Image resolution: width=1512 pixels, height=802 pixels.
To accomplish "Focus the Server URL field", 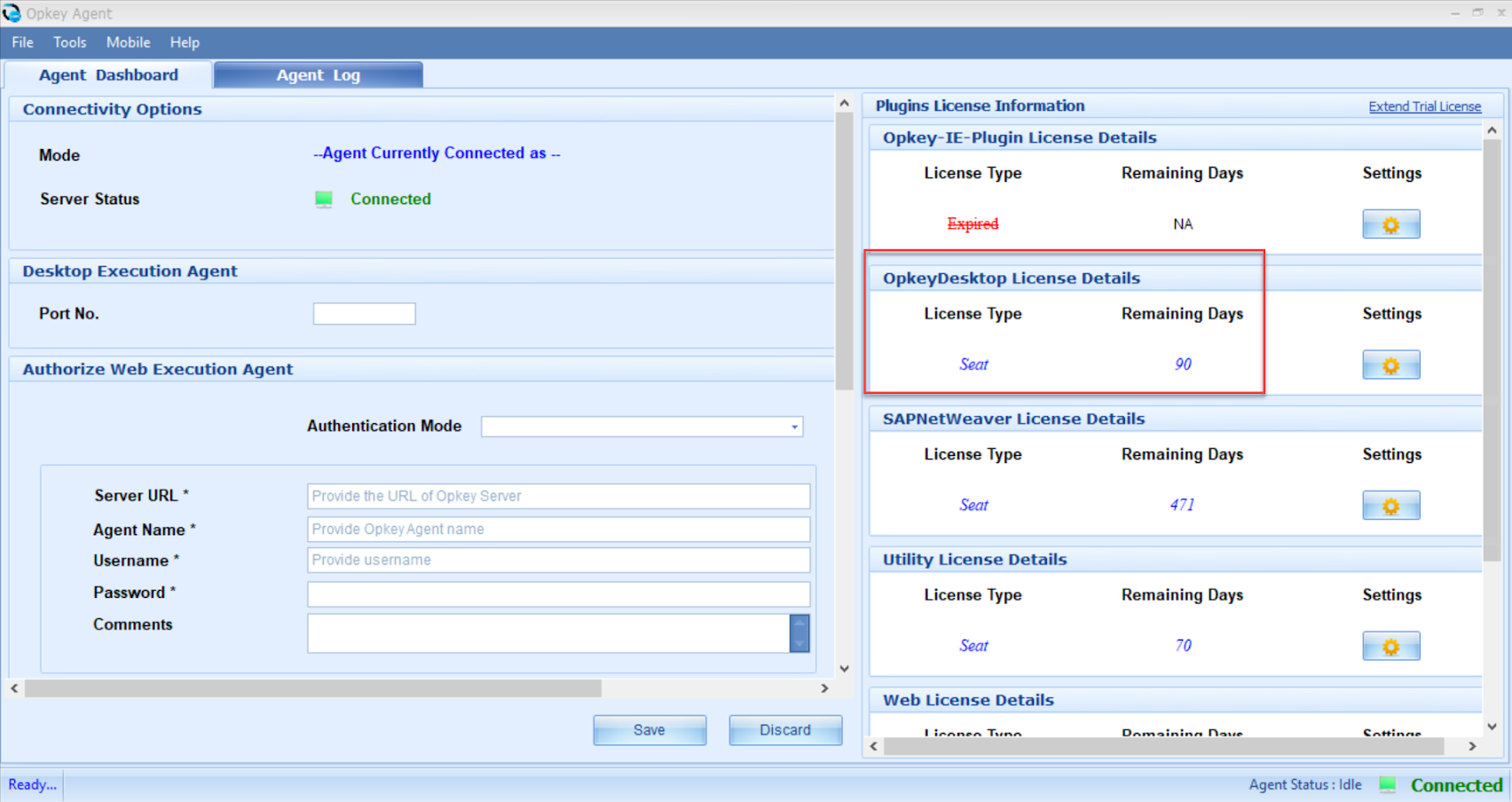I will coord(558,496).
